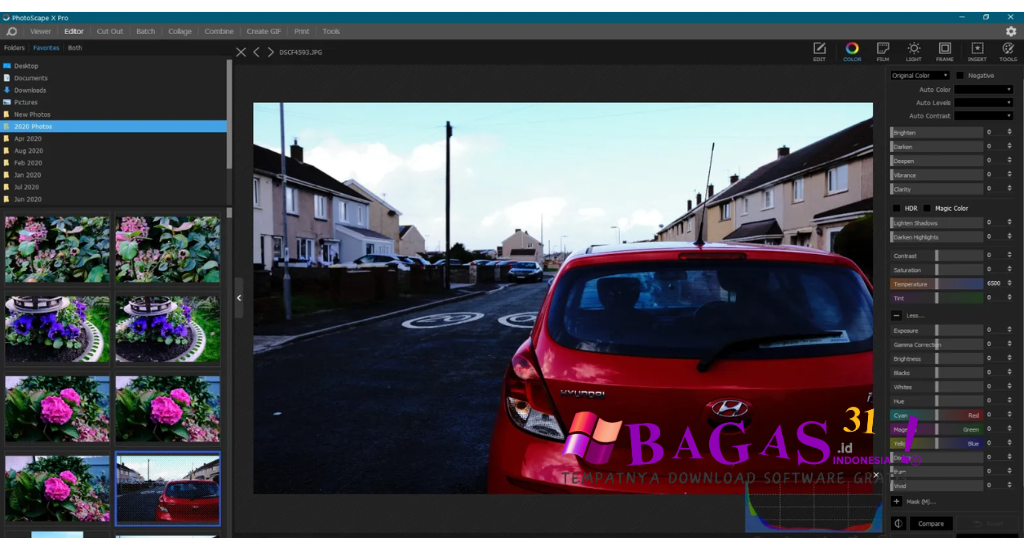Click the Temperature slider
Screen dimensions: 1024x538
click(x=936, y=283)
